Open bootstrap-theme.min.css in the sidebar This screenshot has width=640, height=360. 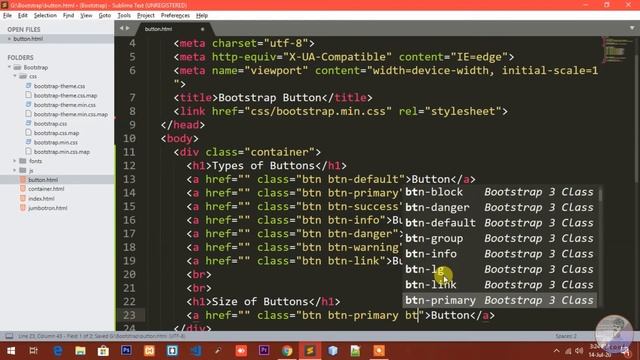tap(64, 105)
